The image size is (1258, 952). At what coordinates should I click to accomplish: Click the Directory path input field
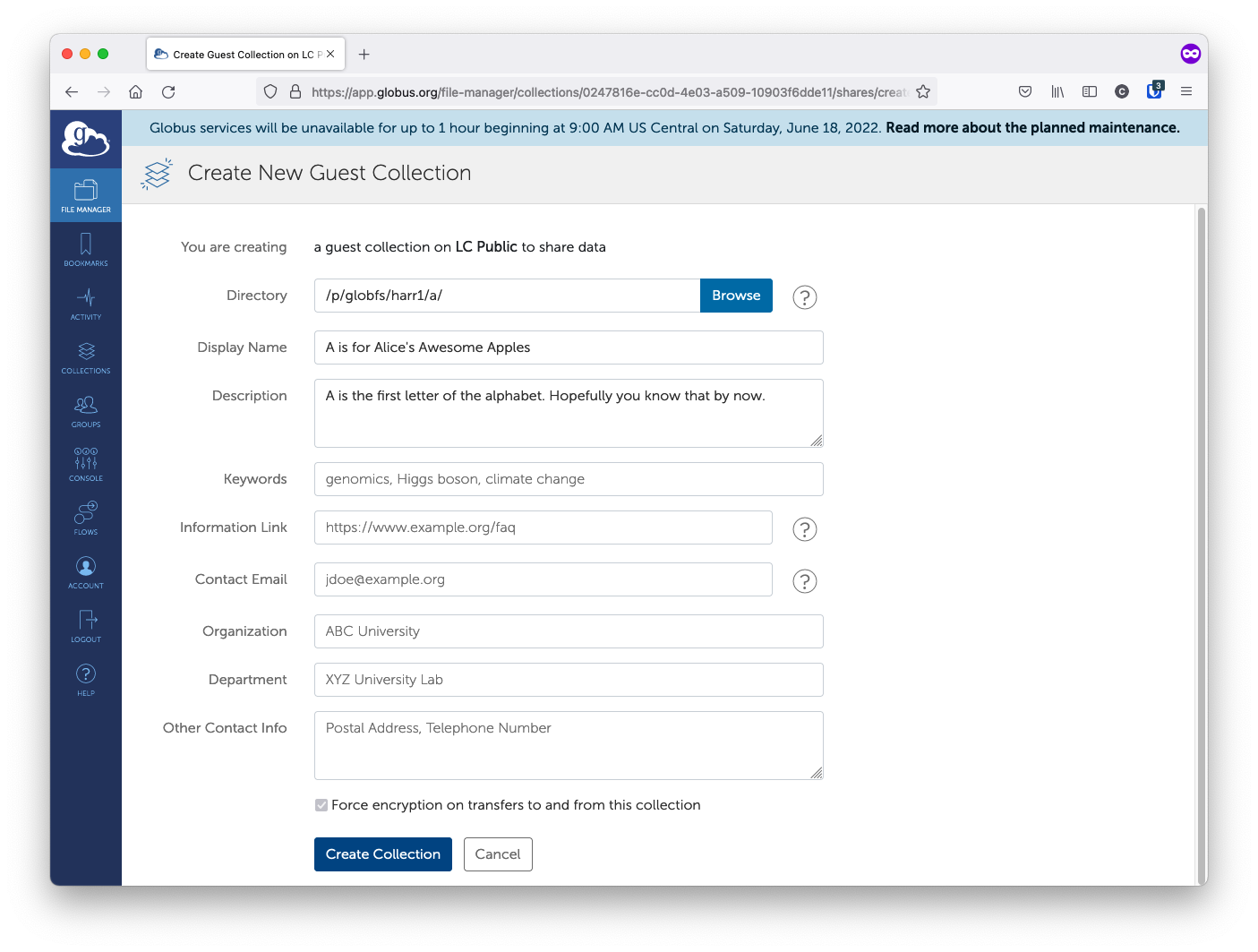coord(507,296)
